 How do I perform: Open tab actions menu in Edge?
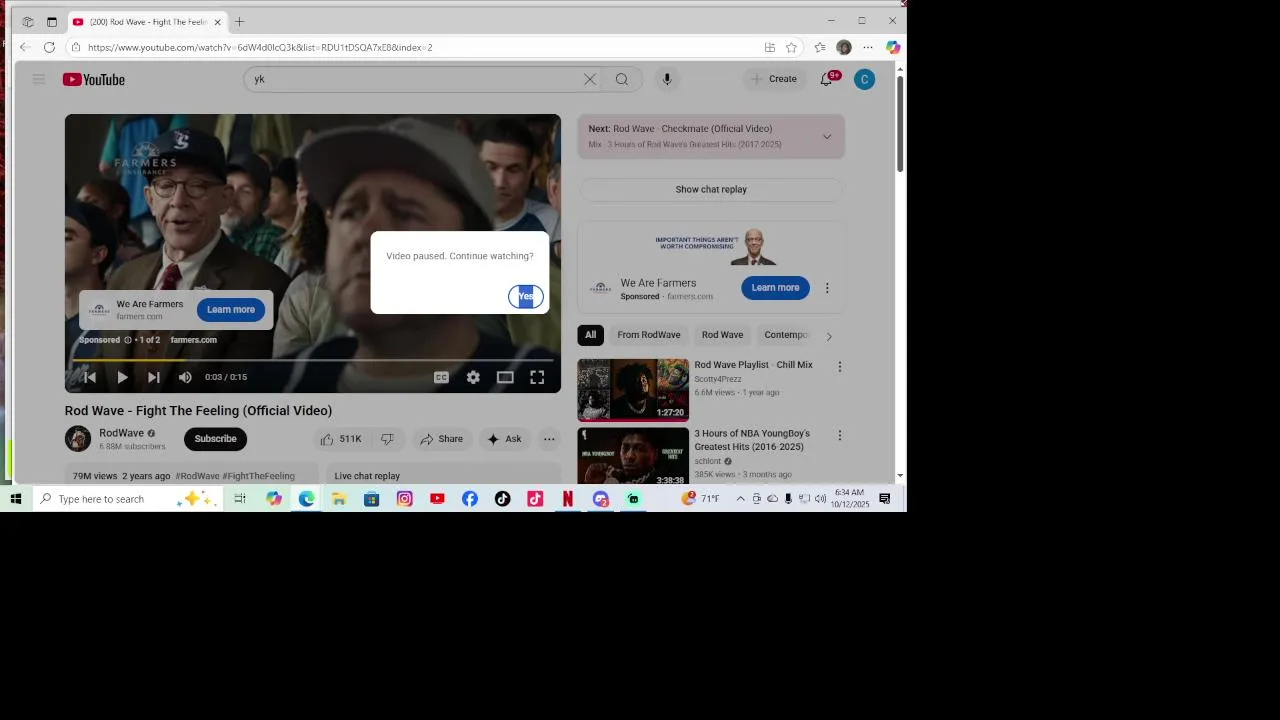(x=52, y=21)
